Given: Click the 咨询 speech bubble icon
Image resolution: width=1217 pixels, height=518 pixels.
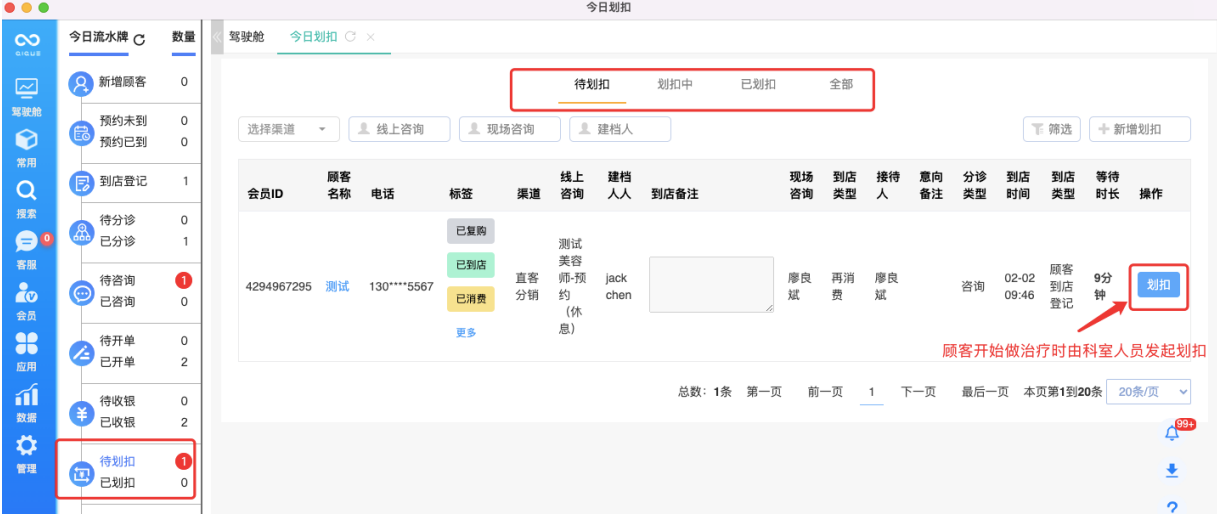Looking at the screenshot, I should point(81,292).
